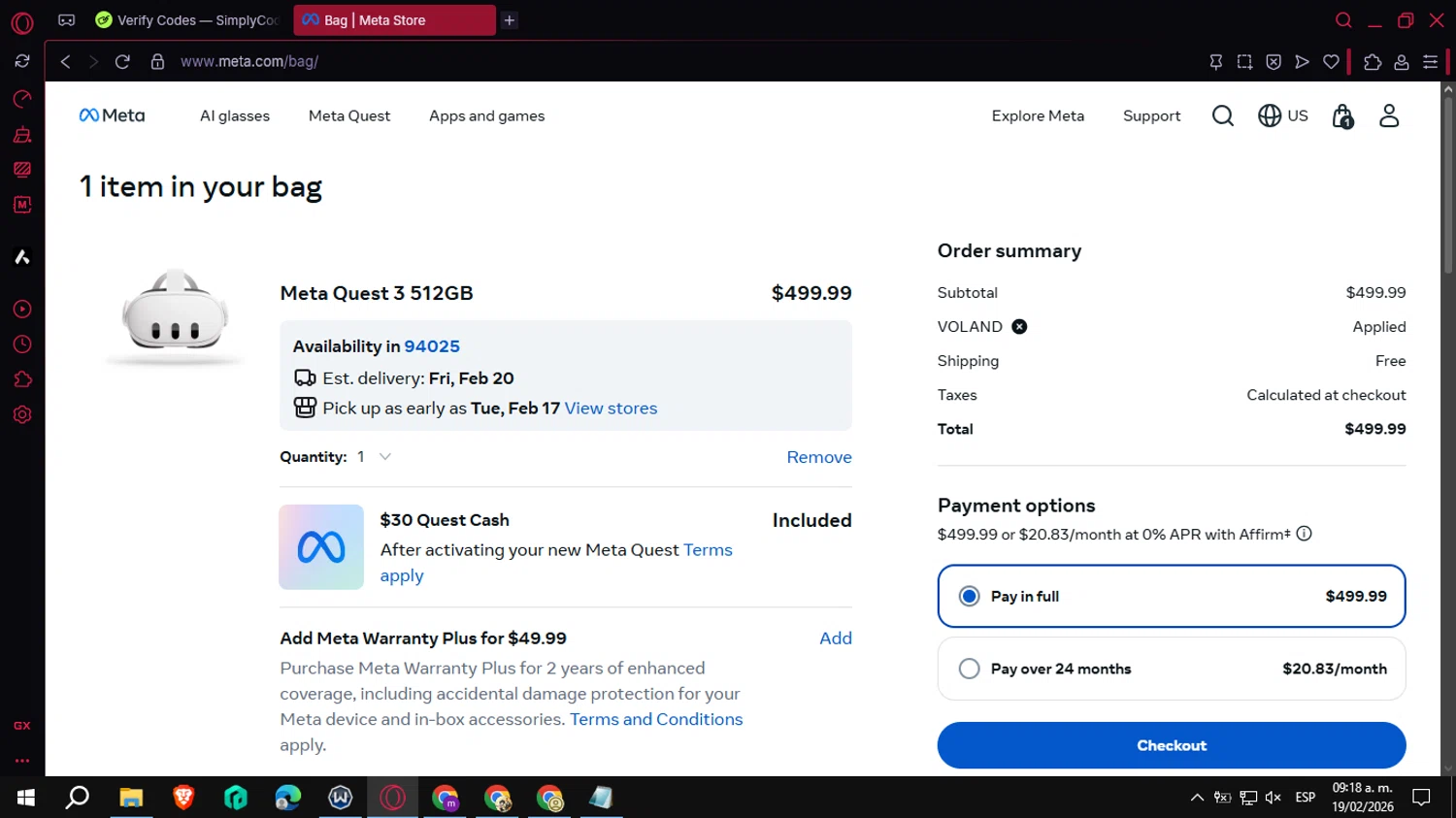This screenshot has height=818, width=1456.
Task: Take a snapshot with the capture icon
Action: point(1244,61)
